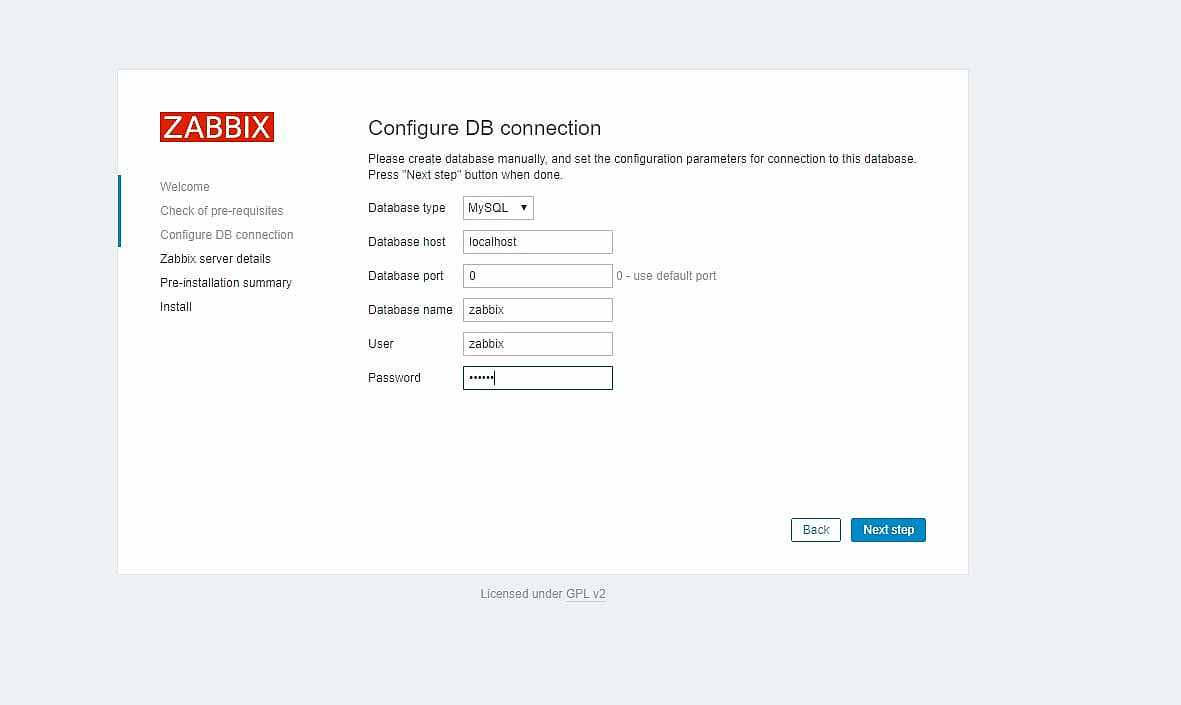
Task: Focus the Database host field
Action: pyautogui.click(x=537, y=242)
